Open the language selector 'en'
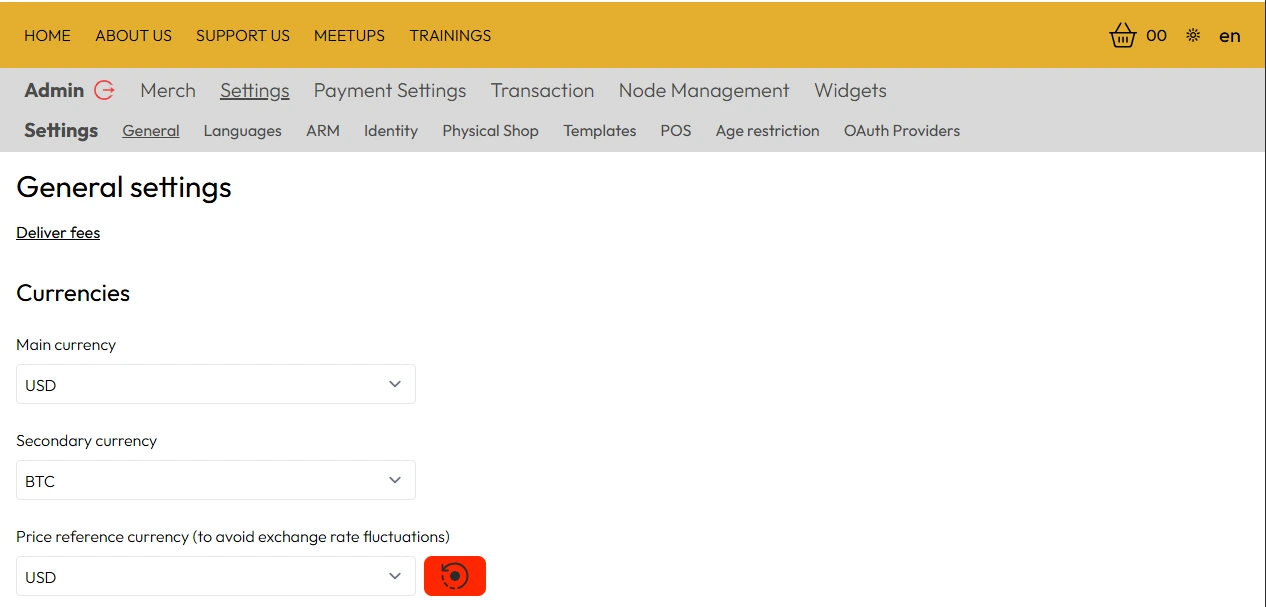 pos(1229,36)
